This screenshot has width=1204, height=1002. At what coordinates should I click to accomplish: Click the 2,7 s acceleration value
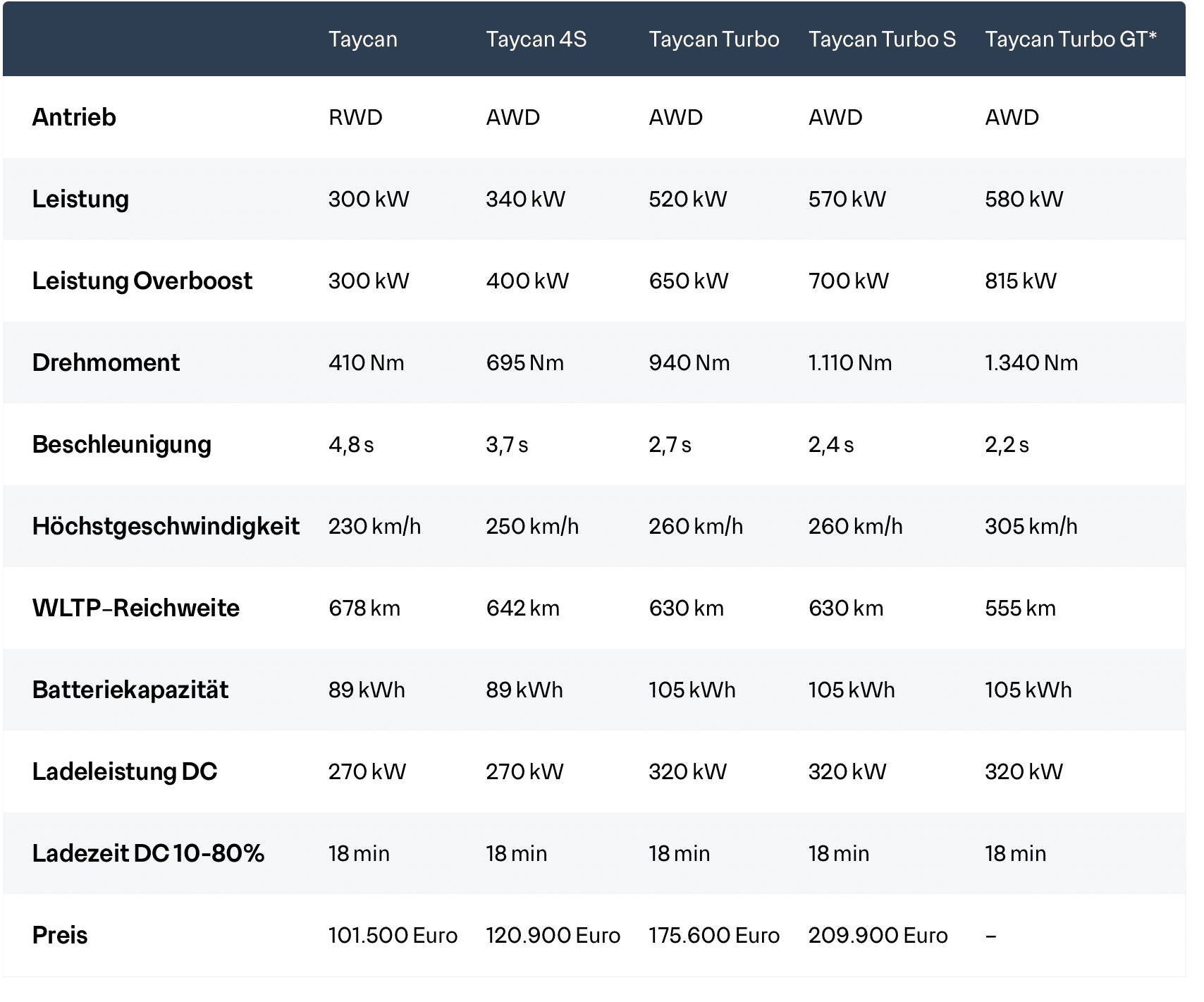[670, 445]
